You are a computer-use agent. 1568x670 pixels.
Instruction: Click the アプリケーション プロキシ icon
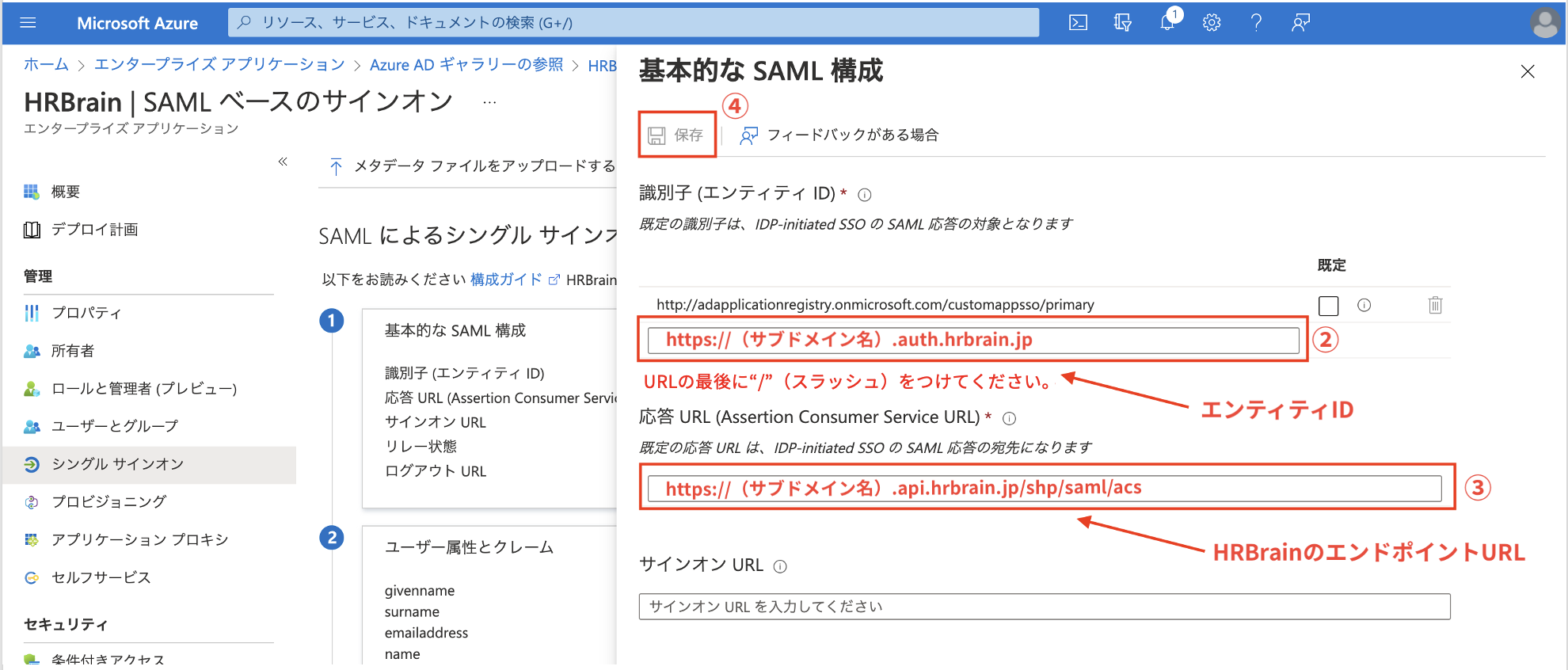pos(32,540)
